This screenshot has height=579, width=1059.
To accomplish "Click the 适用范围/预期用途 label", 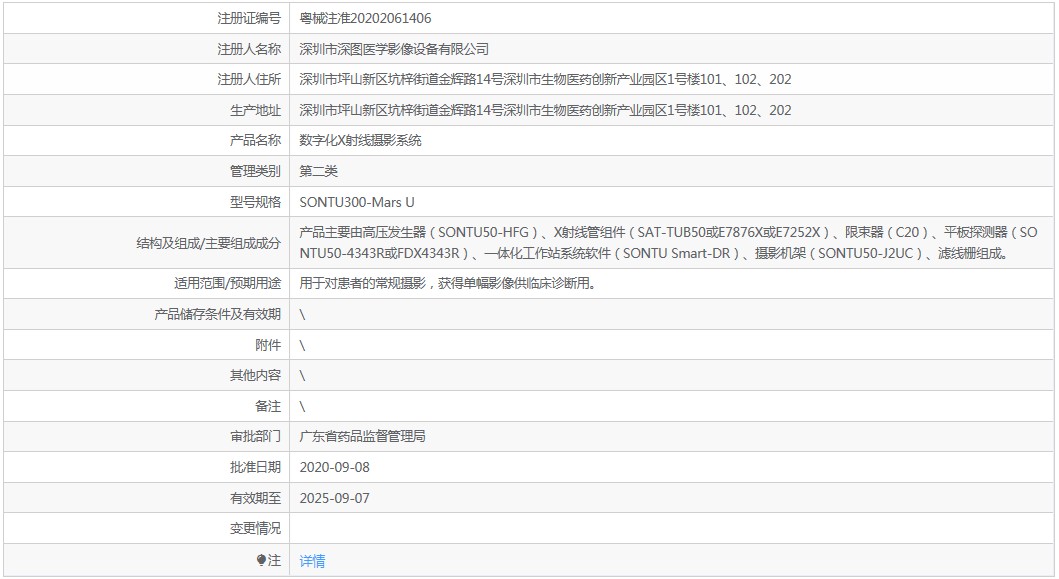I will 228,284.
